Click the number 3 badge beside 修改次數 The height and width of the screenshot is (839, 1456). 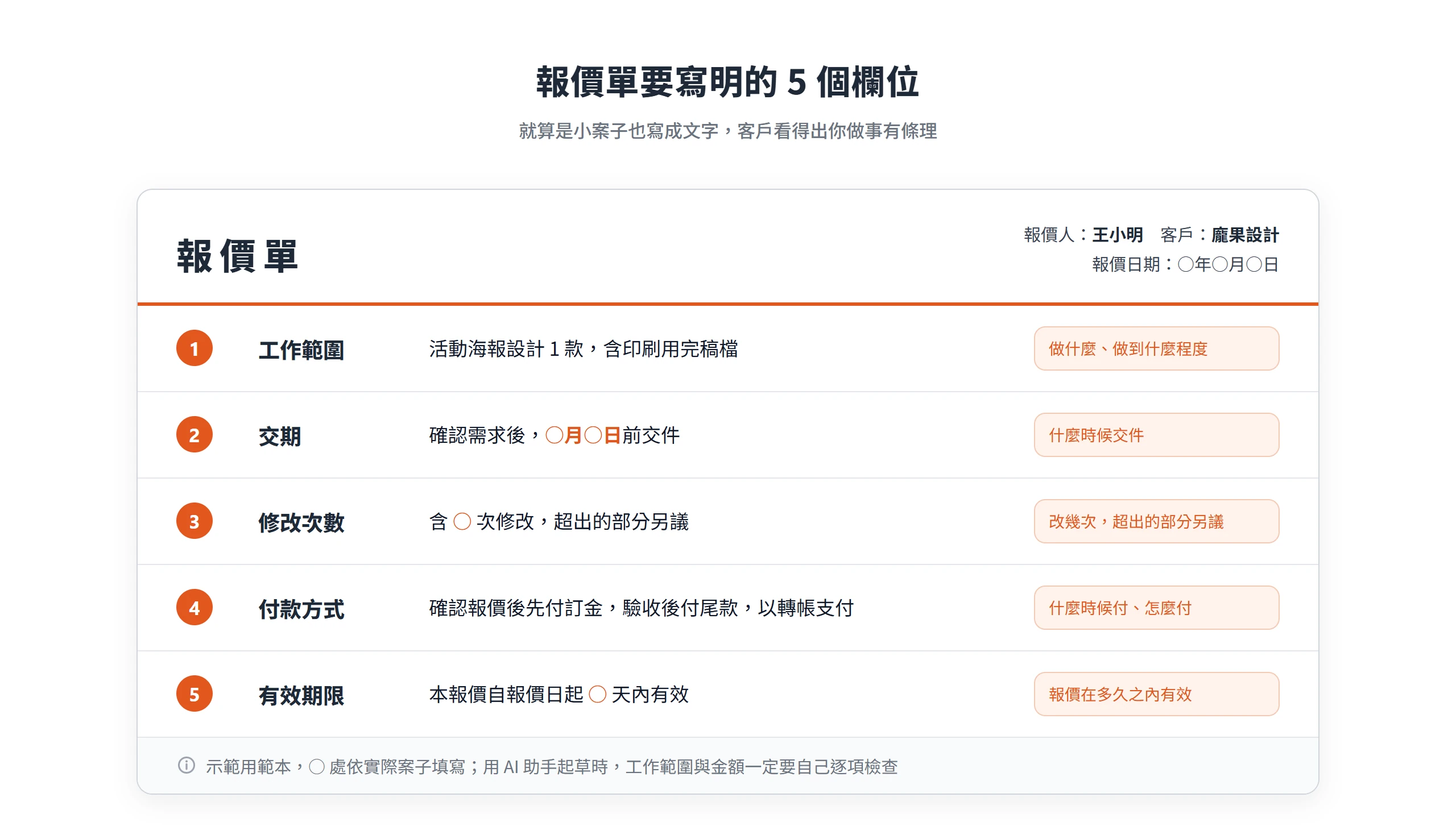pyautogui.click(x=195, y=521)
